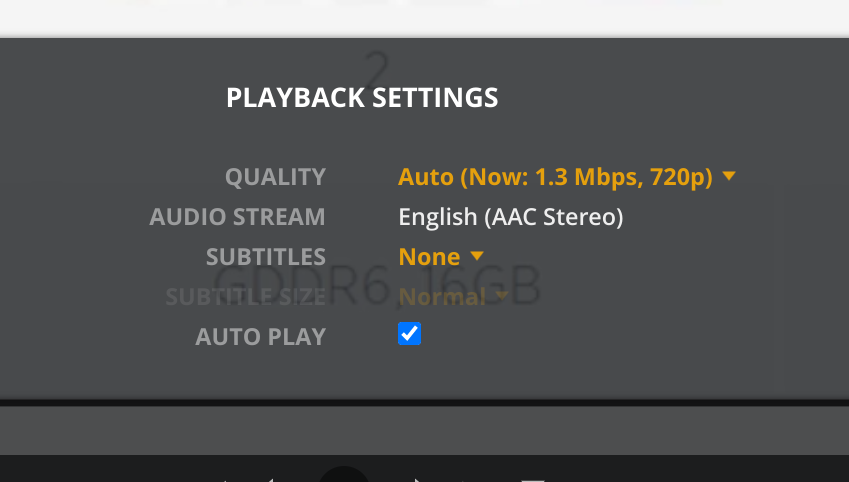Disable the Auto Play checkbox
This screenshot has height=482, width=849.
tap(410, 334)
